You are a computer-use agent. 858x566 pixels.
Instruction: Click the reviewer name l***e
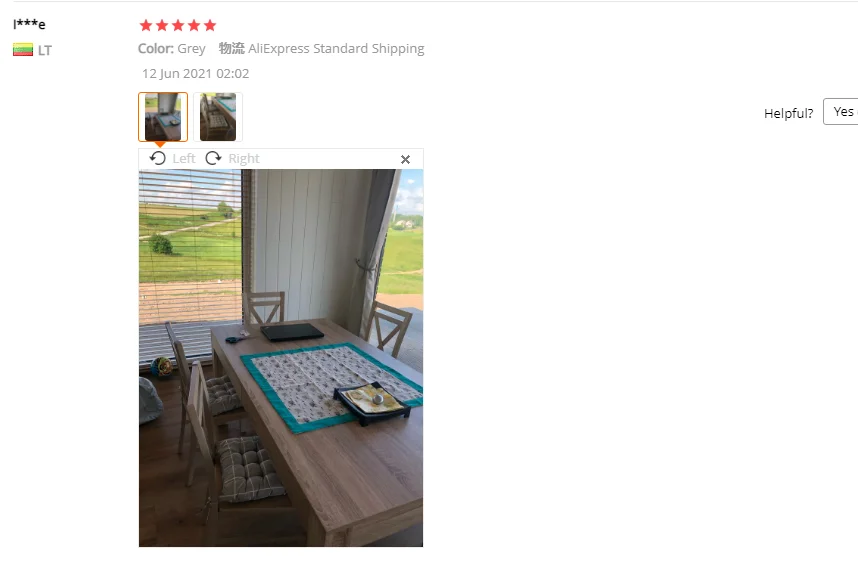pos(29,24)
